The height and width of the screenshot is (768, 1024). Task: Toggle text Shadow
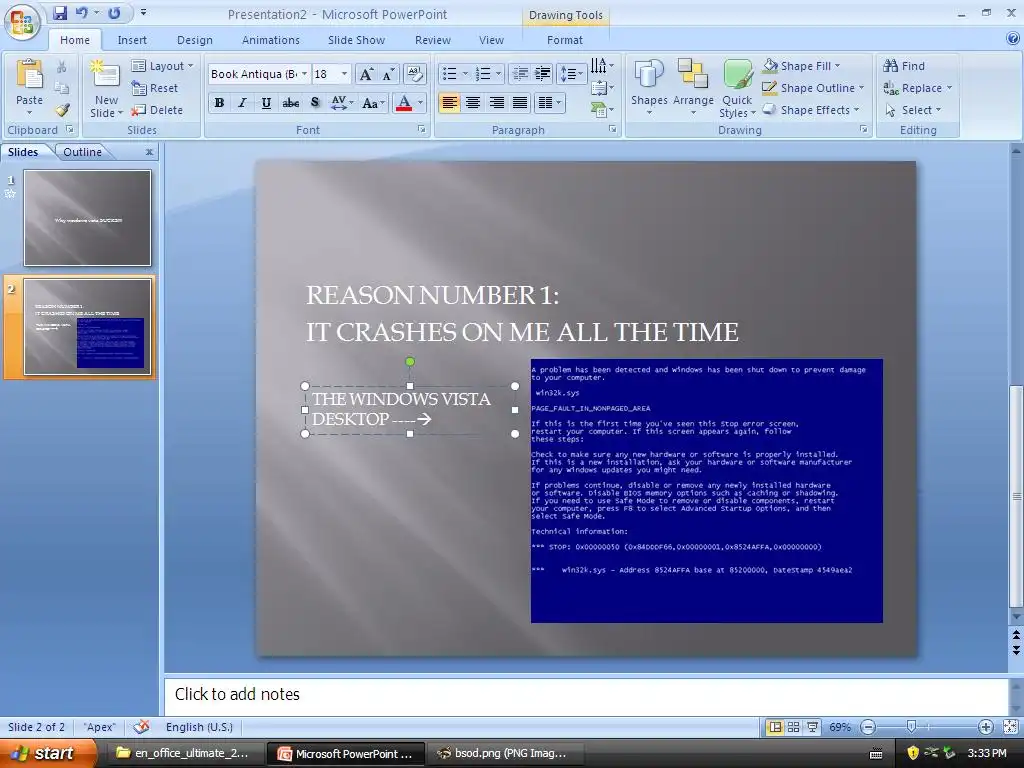pyautogui.click(x=315, y=103)
